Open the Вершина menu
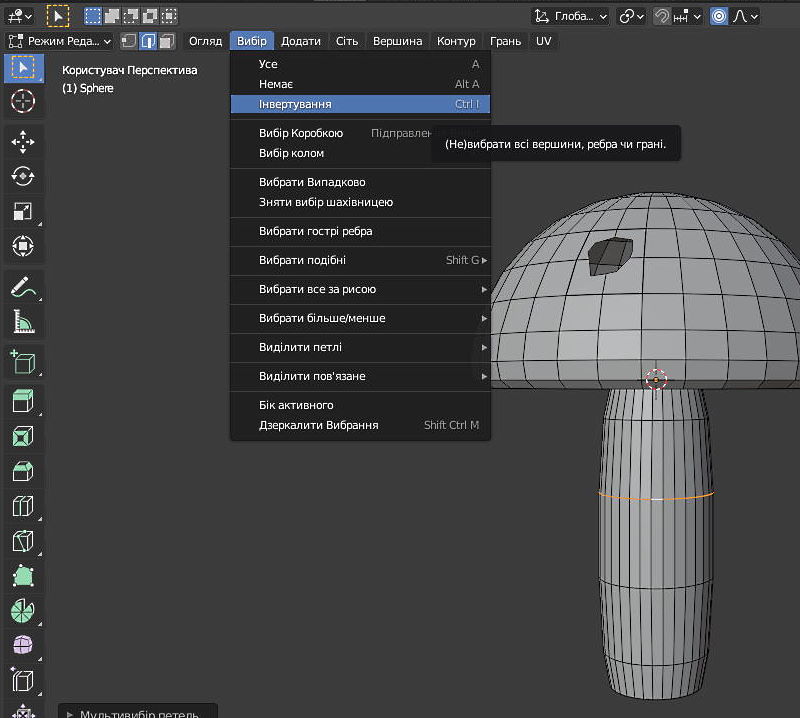Screen dimensions: 800x718 point(397,41)
